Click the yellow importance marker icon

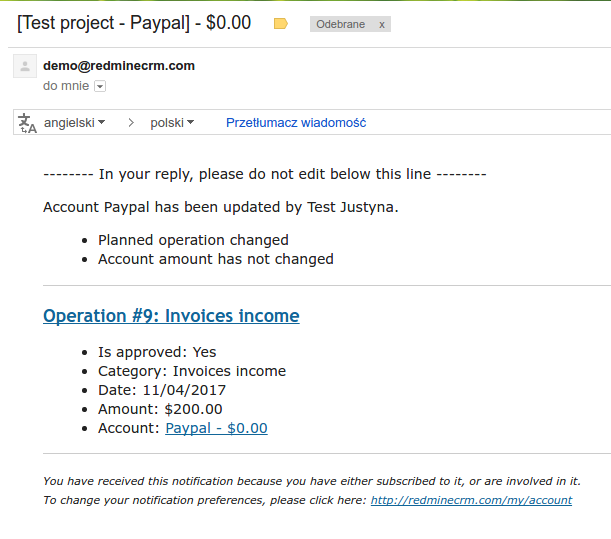[x=281, y=24]
